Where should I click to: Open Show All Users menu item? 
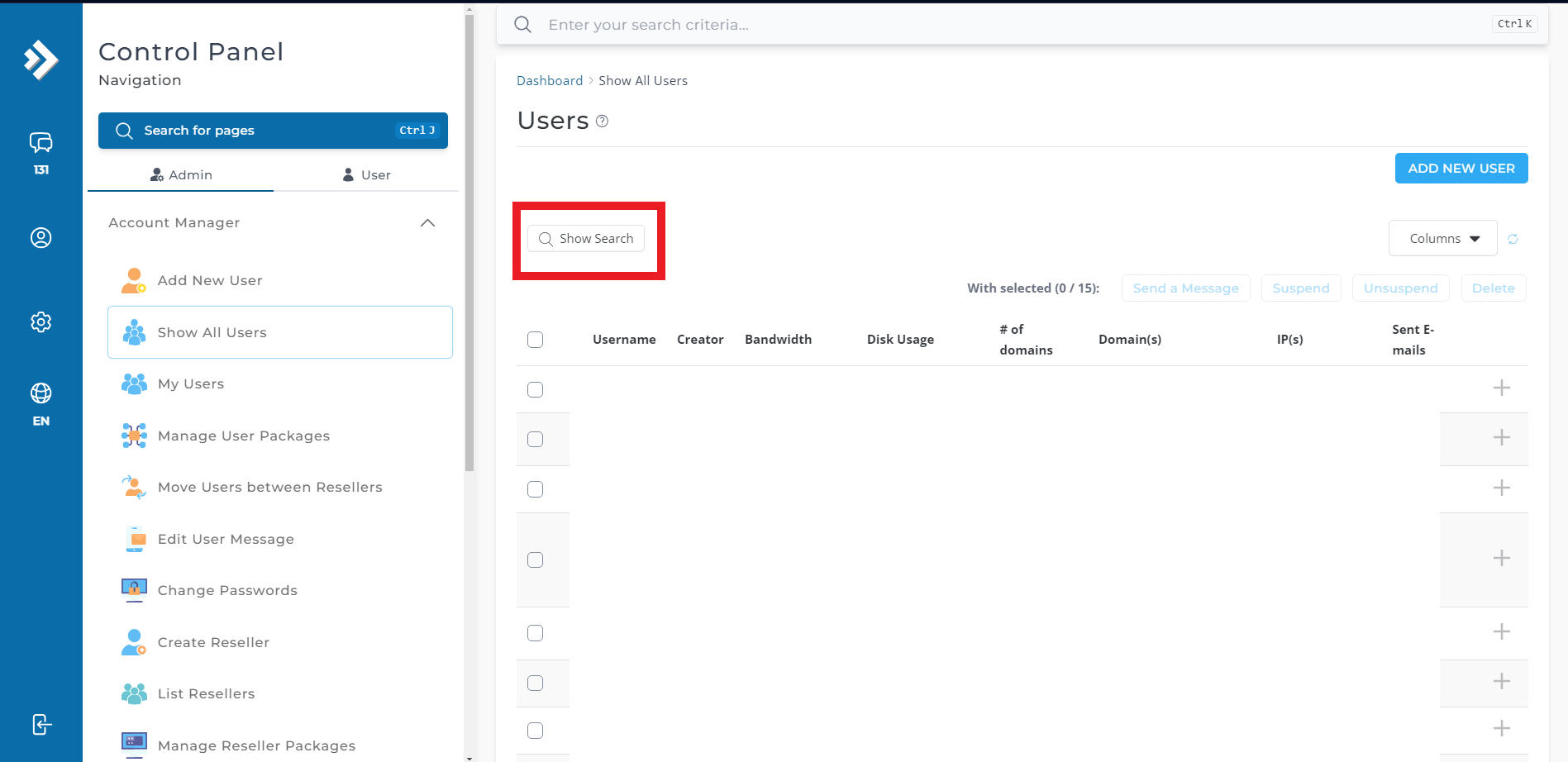tap(280, 332)
